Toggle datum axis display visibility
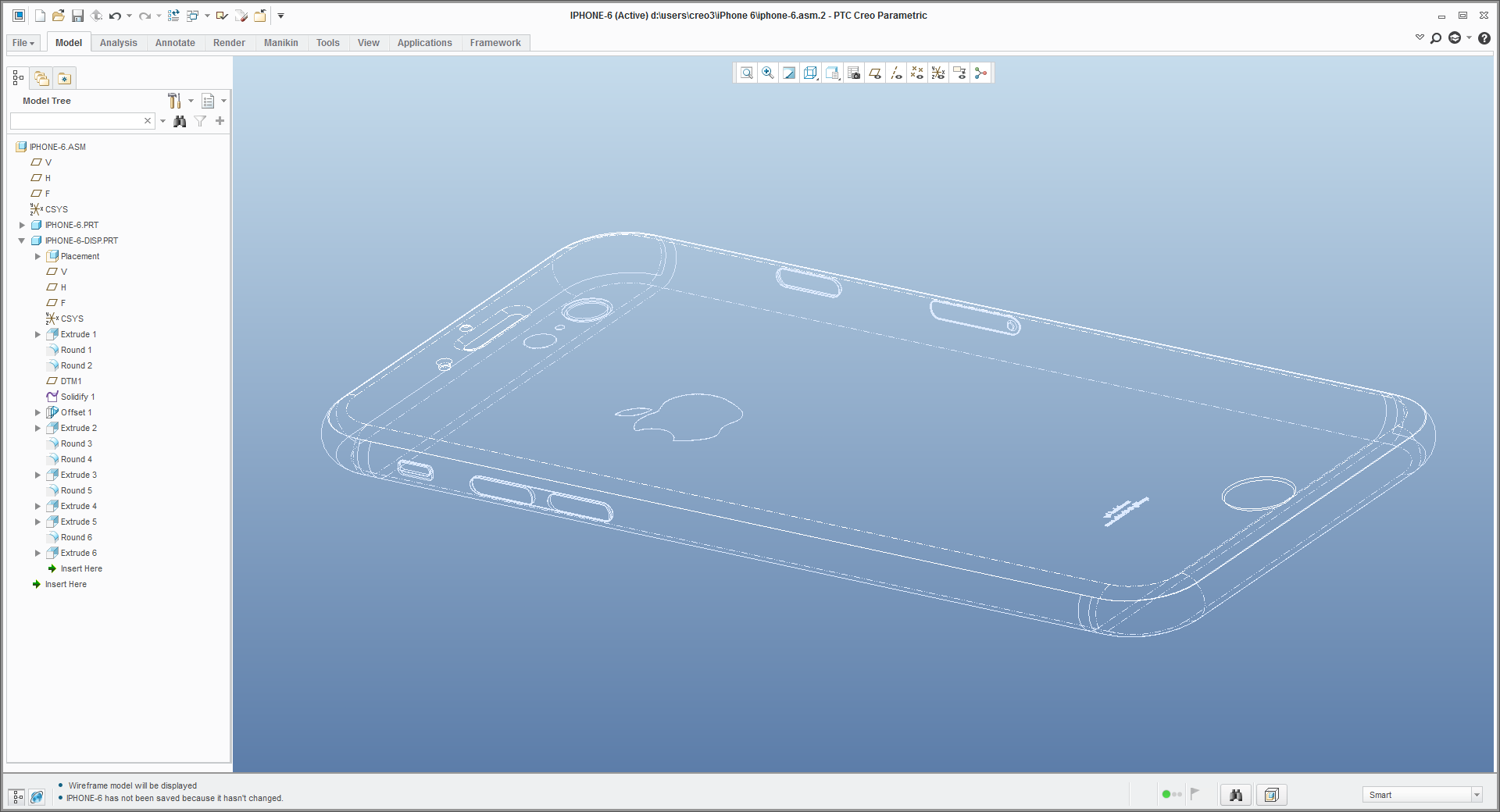Viewport: 1500px width, 812px height. click(x=895, y=73)
